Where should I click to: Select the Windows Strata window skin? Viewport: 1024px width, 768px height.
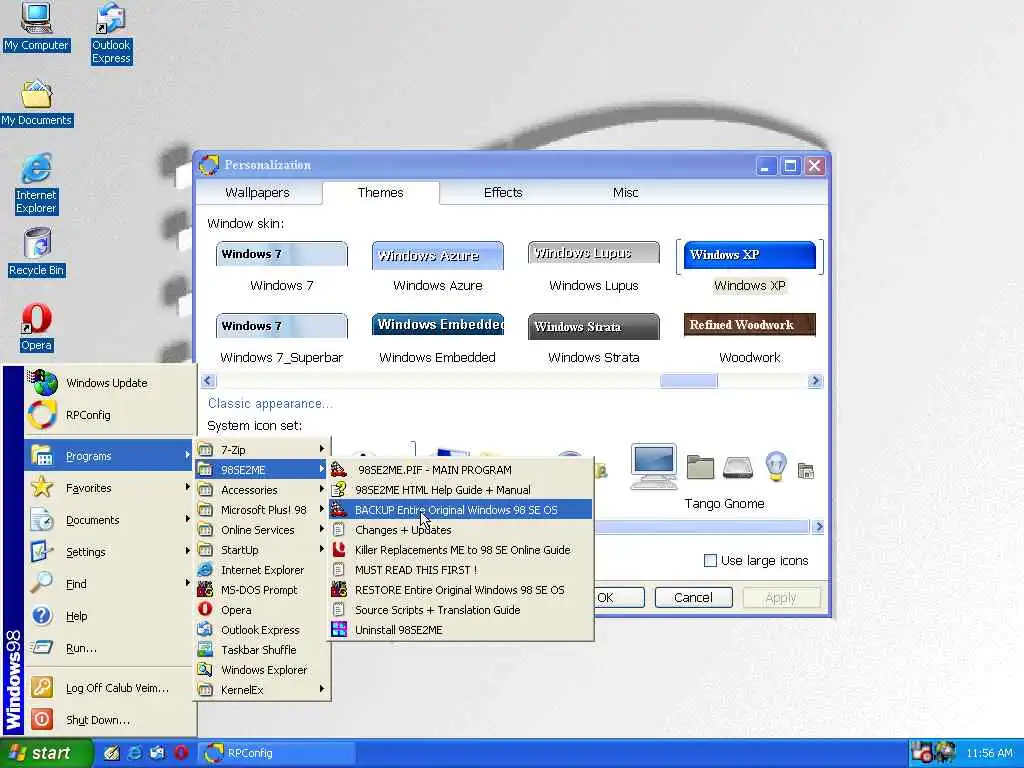tap(594, 339)
